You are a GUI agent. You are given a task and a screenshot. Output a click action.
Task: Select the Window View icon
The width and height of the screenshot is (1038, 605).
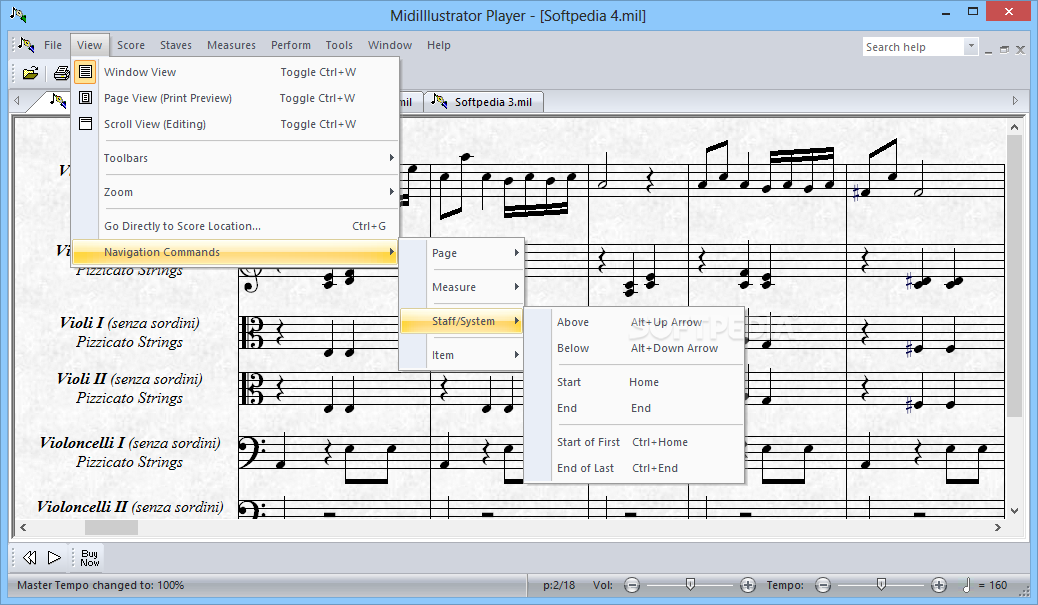point(85,71)
